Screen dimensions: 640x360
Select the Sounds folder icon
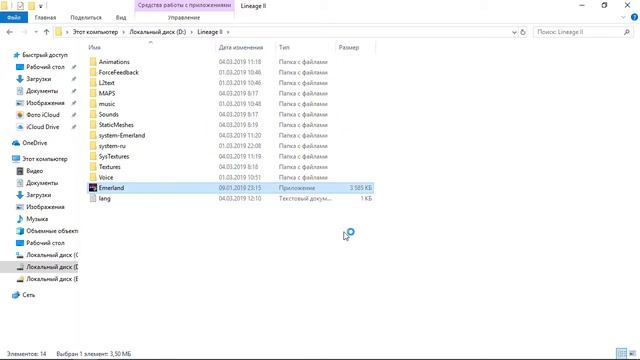tap(93, 114)
